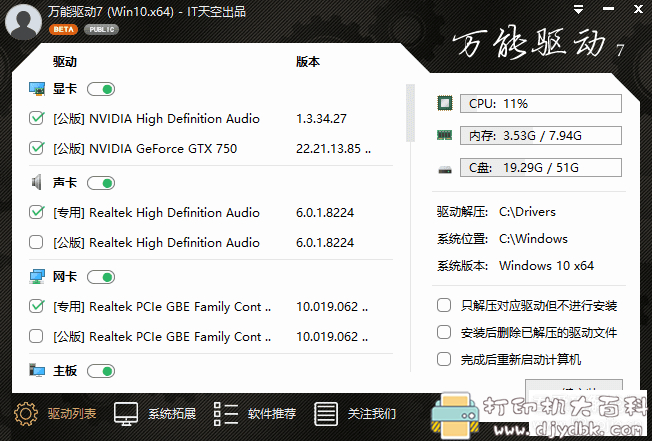Toggle the 声卡 driver group switch
This screenshot has height=441, width=652.
pyautogui.click(x=101, y=183)
